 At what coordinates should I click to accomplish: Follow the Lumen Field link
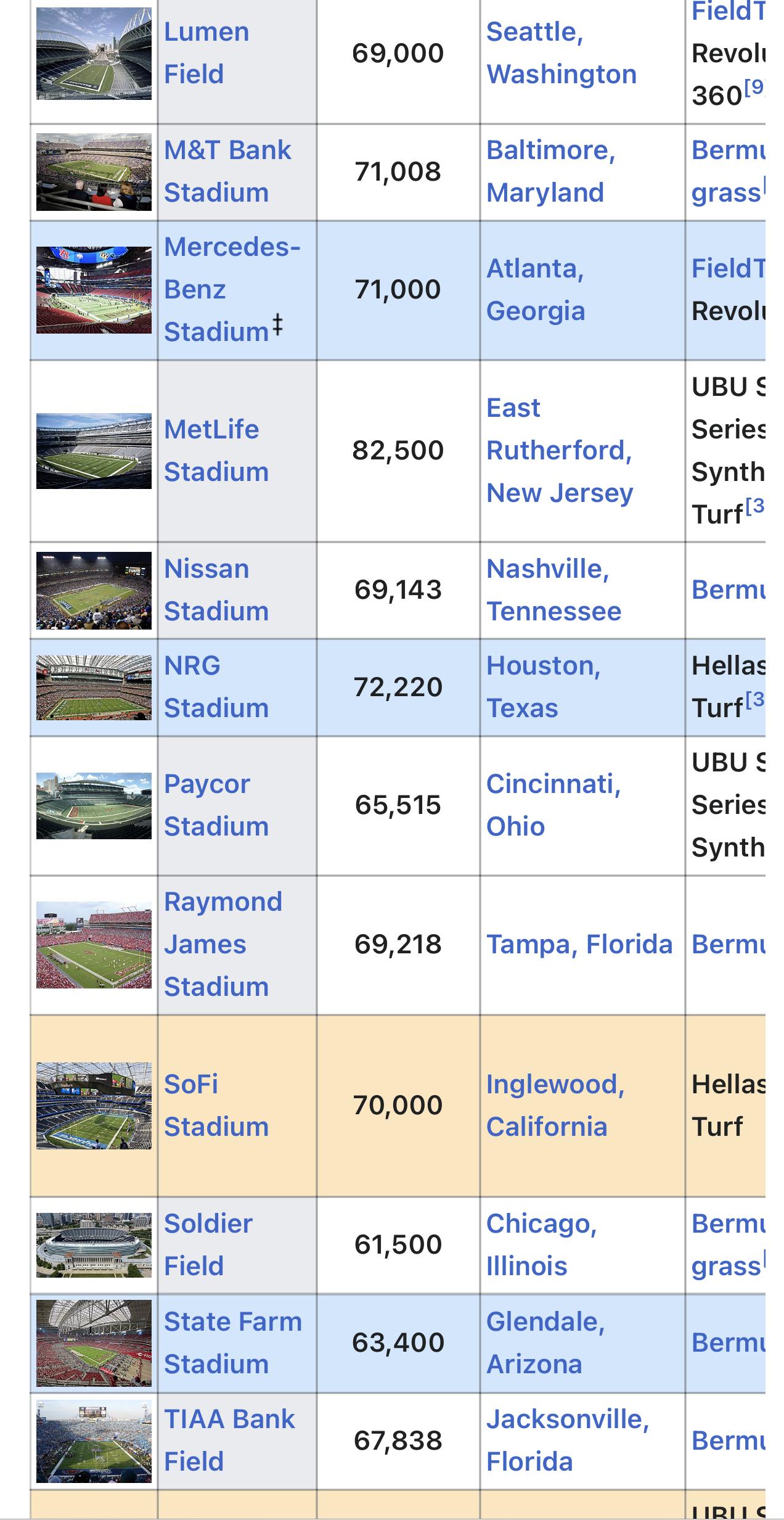(x=206, y=53)
